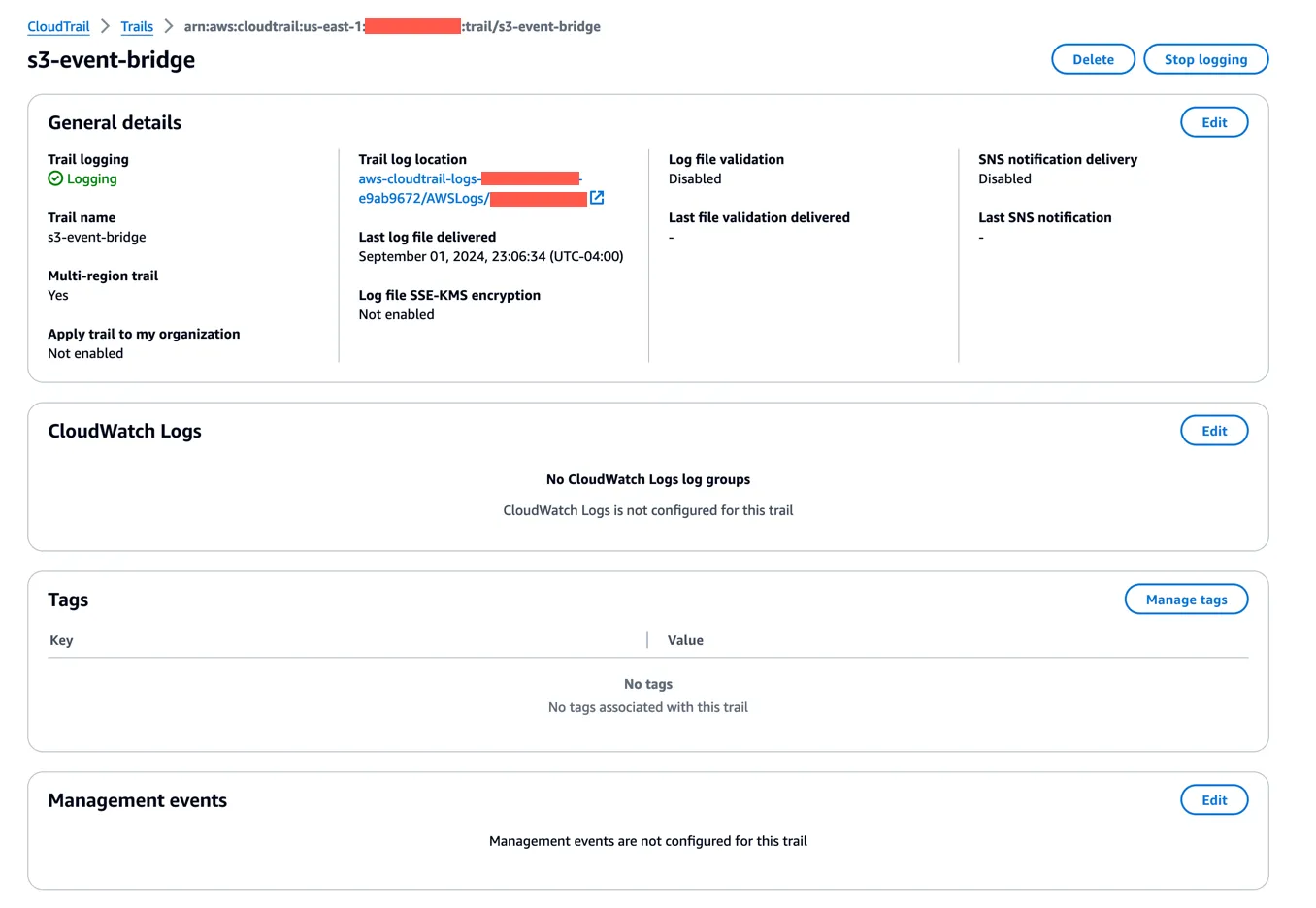Select the s3-event-bridge page heading
The image size is (1316, 908).
(x=111, y=59)
